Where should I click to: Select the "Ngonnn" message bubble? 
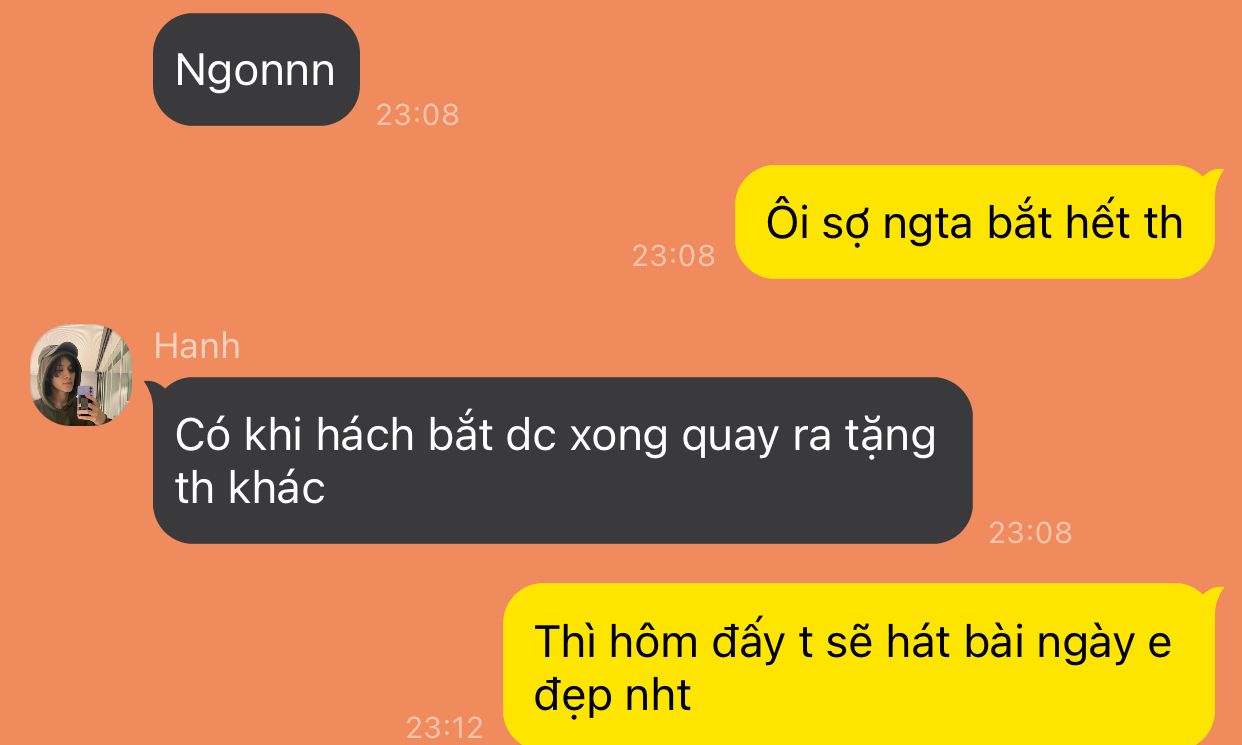255,70
